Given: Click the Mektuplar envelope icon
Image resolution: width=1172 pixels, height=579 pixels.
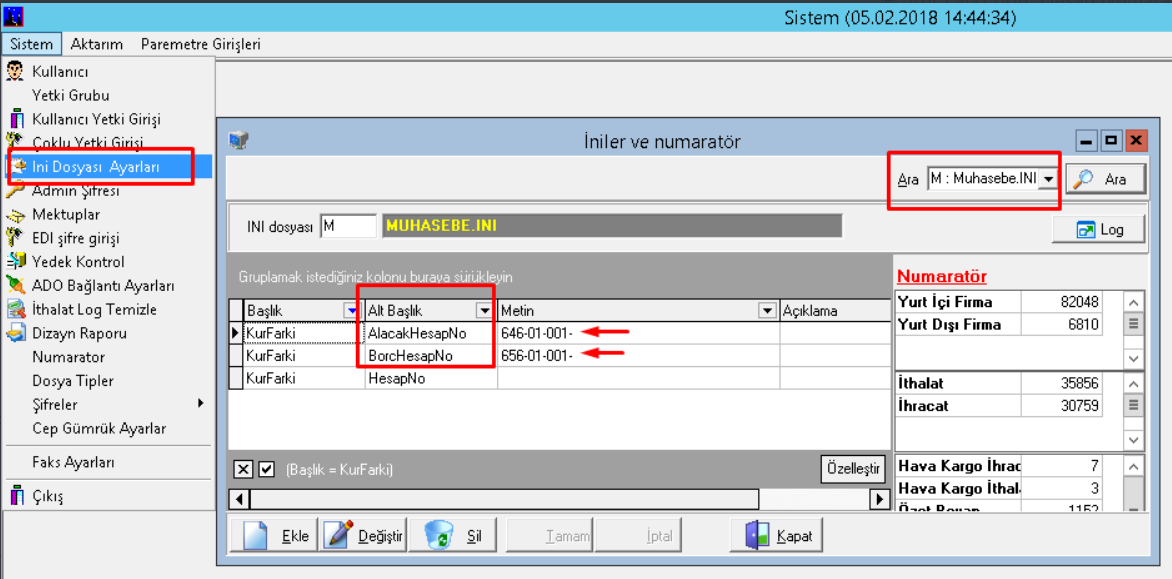Looking at the screenshot, I should tap(15, 214).
